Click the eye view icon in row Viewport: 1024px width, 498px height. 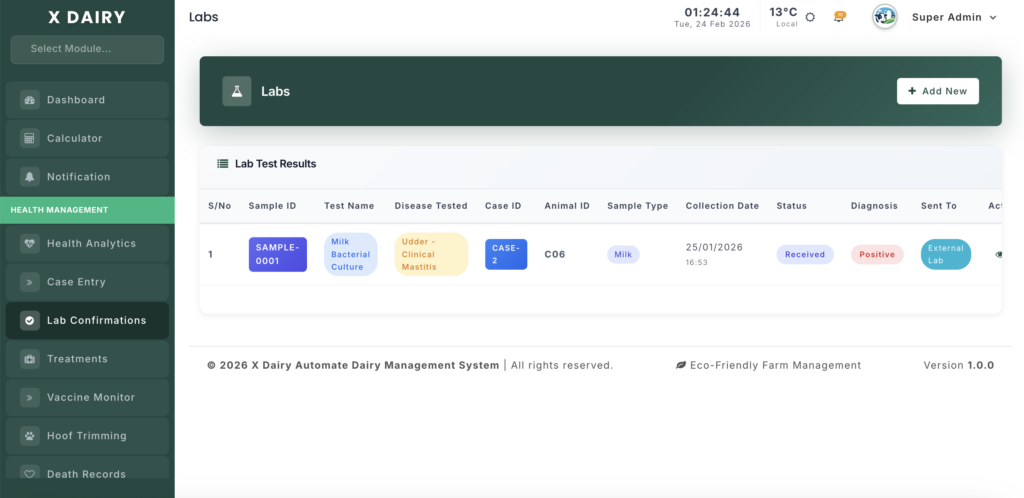coord(998,254)
